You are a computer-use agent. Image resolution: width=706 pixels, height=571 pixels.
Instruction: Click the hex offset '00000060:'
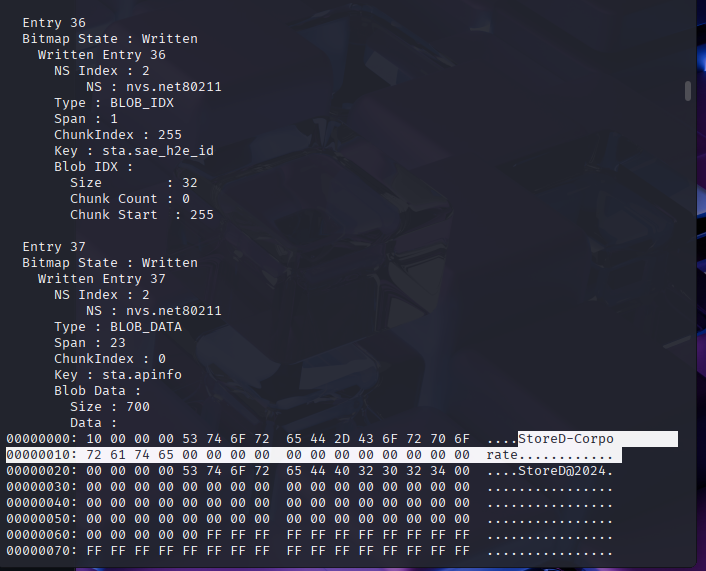click(42, 535)
